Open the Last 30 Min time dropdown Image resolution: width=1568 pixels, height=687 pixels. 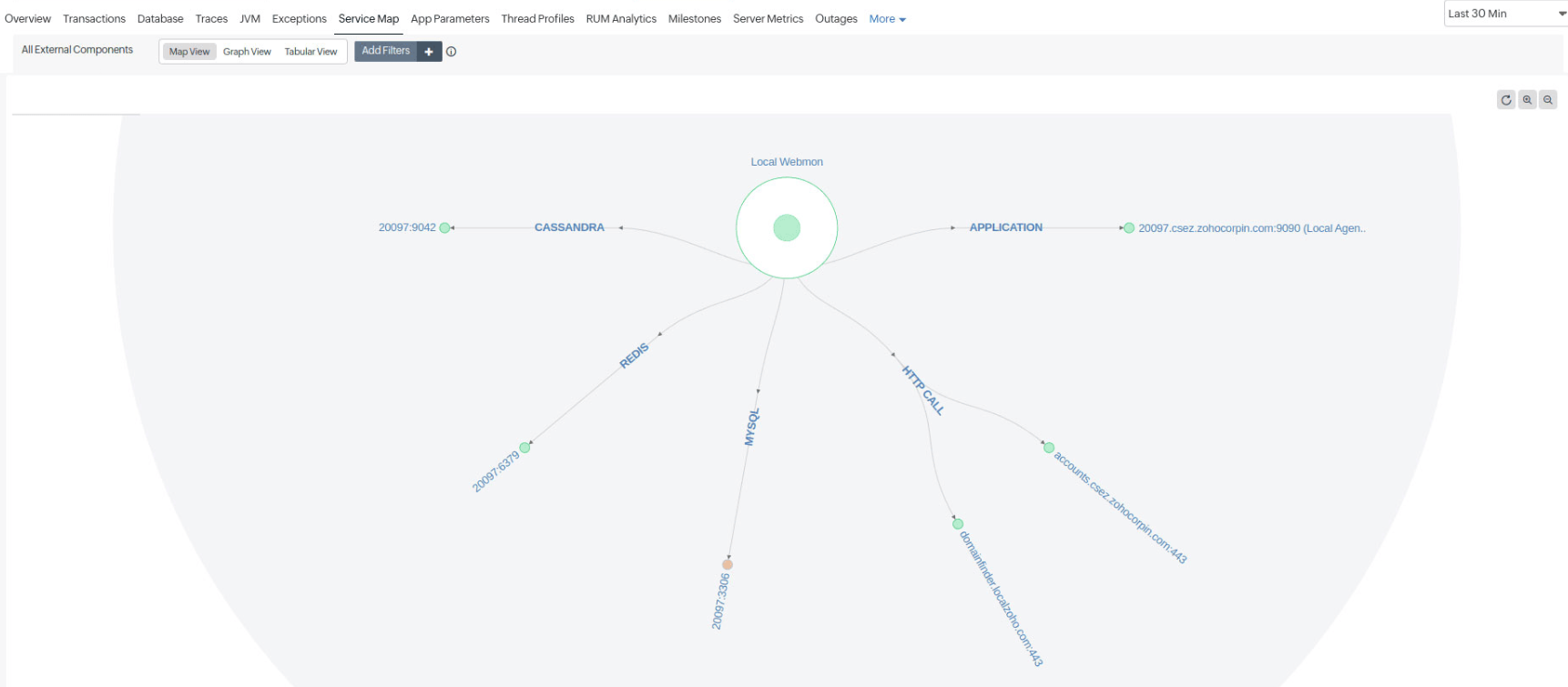point(1505,14)
